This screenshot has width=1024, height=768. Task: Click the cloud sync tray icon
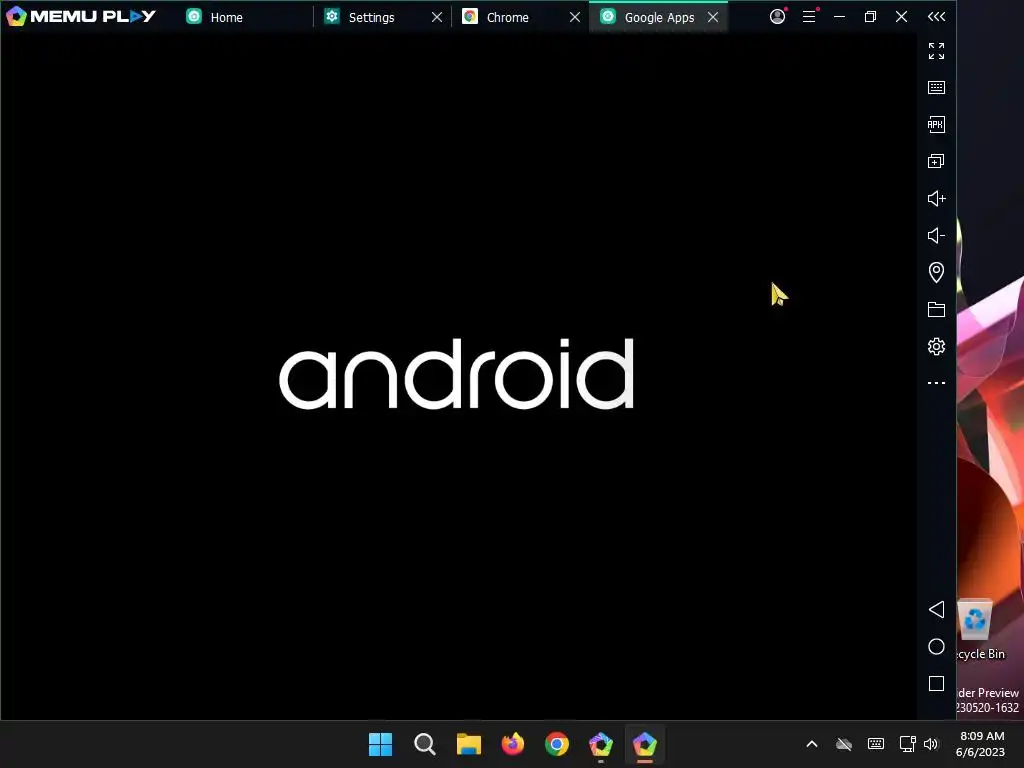pos(844,744)
